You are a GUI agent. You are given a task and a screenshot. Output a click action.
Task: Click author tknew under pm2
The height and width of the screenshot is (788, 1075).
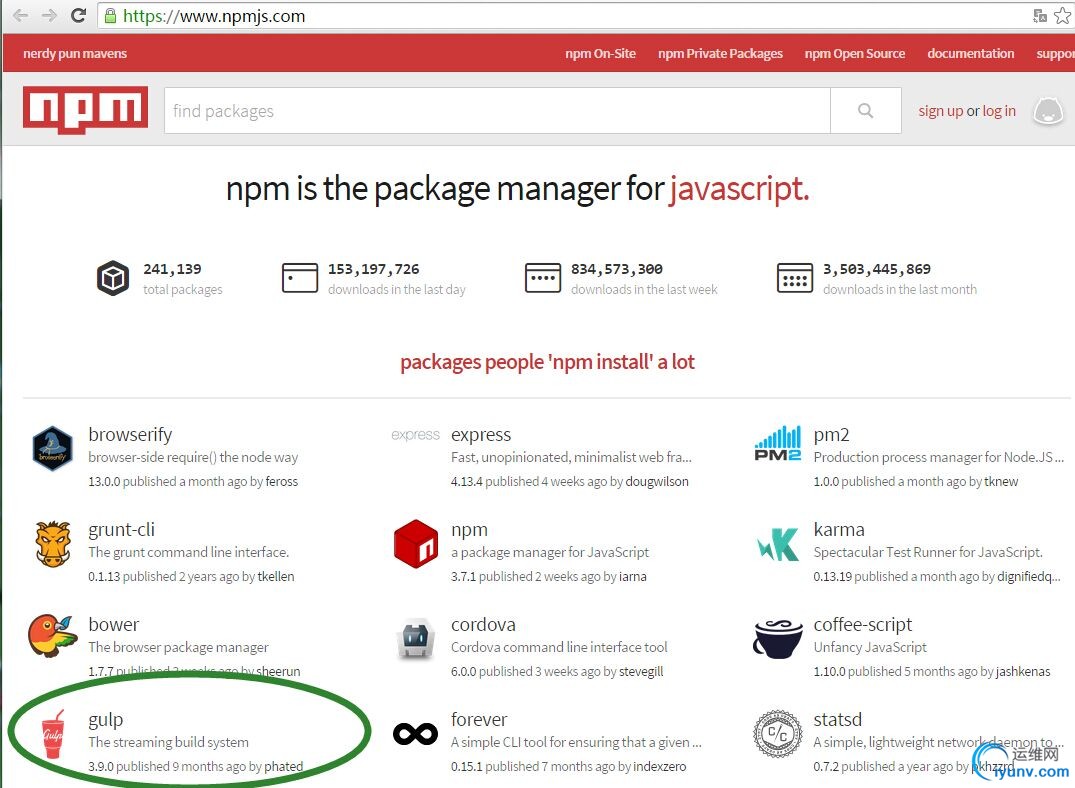click(x=1001, y=481)
